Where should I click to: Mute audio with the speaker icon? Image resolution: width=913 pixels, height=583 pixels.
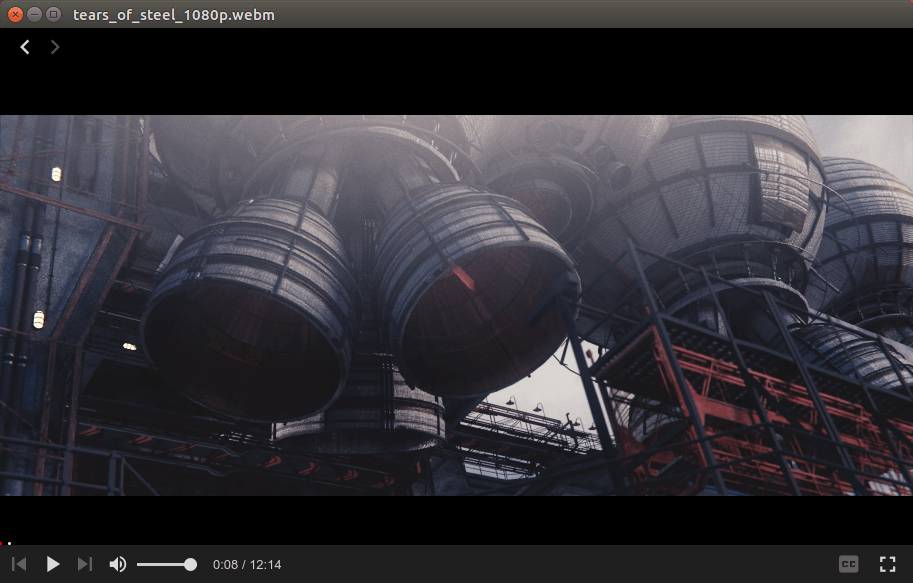pyautogui.click(x=118, y=565)
